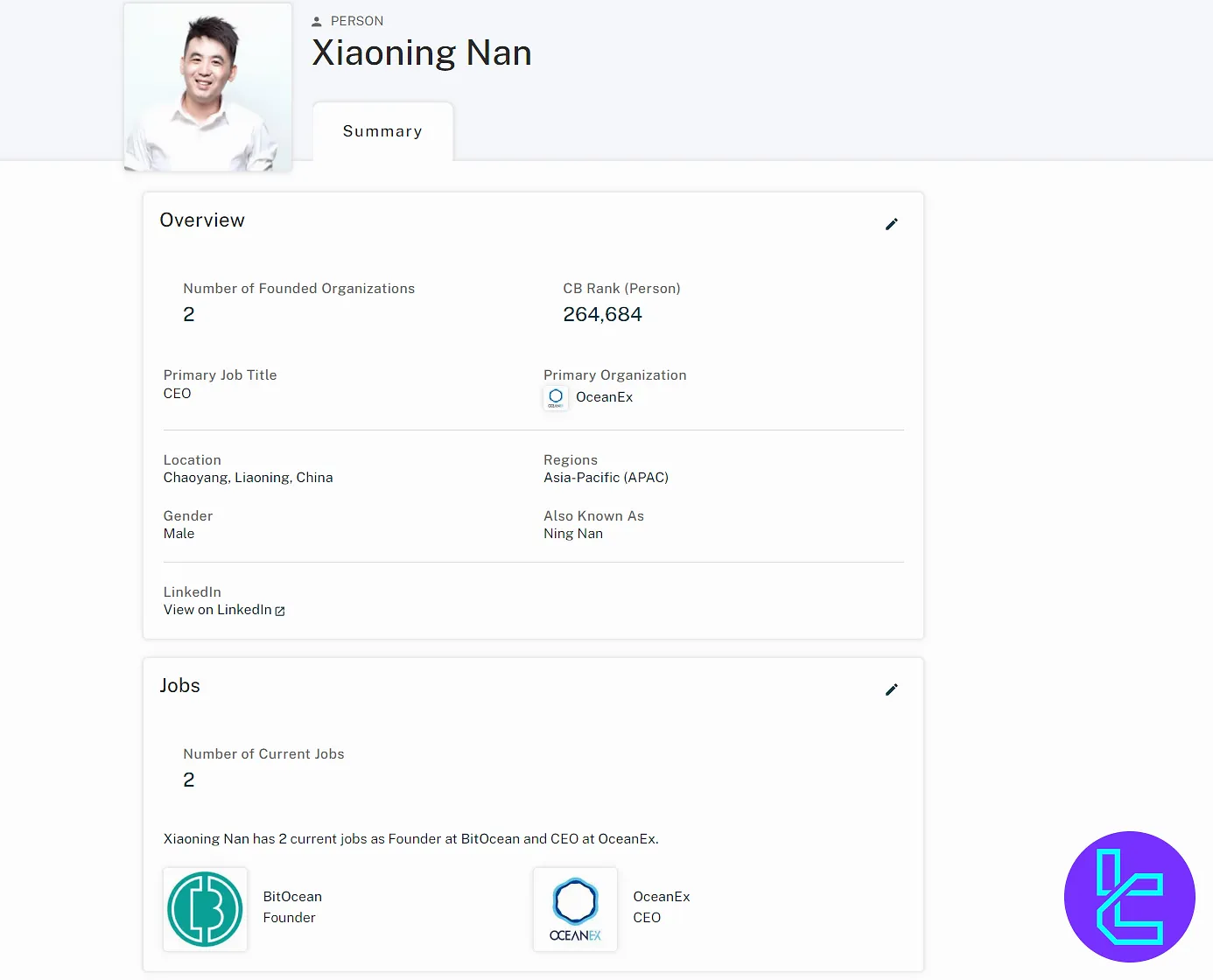Open the OceanEx company name in Jobs
Image resolution: width=1213 pixels, height=980 pixels.
[x=662, y=897]
